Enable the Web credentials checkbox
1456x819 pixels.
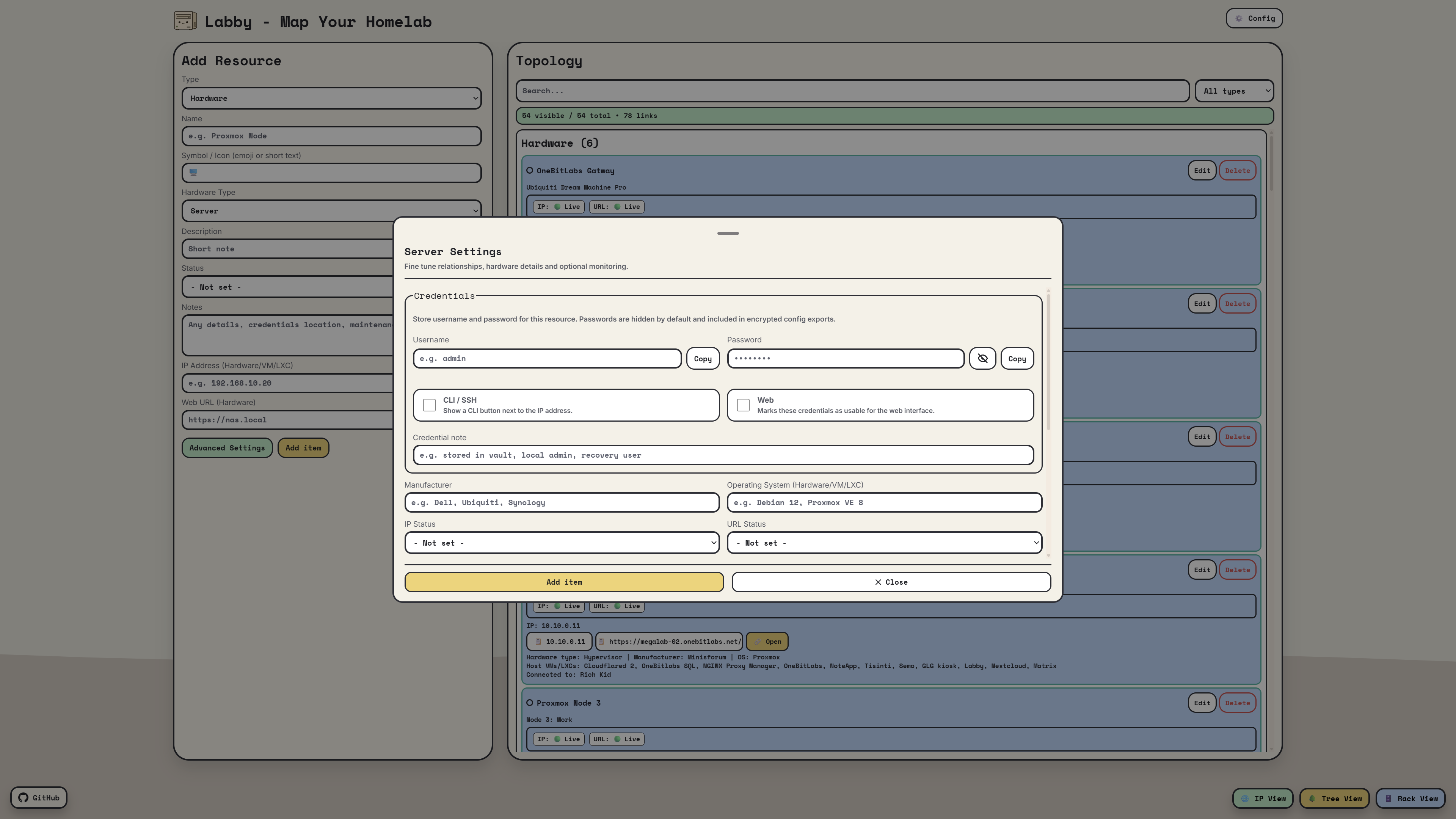pos(743,405)
